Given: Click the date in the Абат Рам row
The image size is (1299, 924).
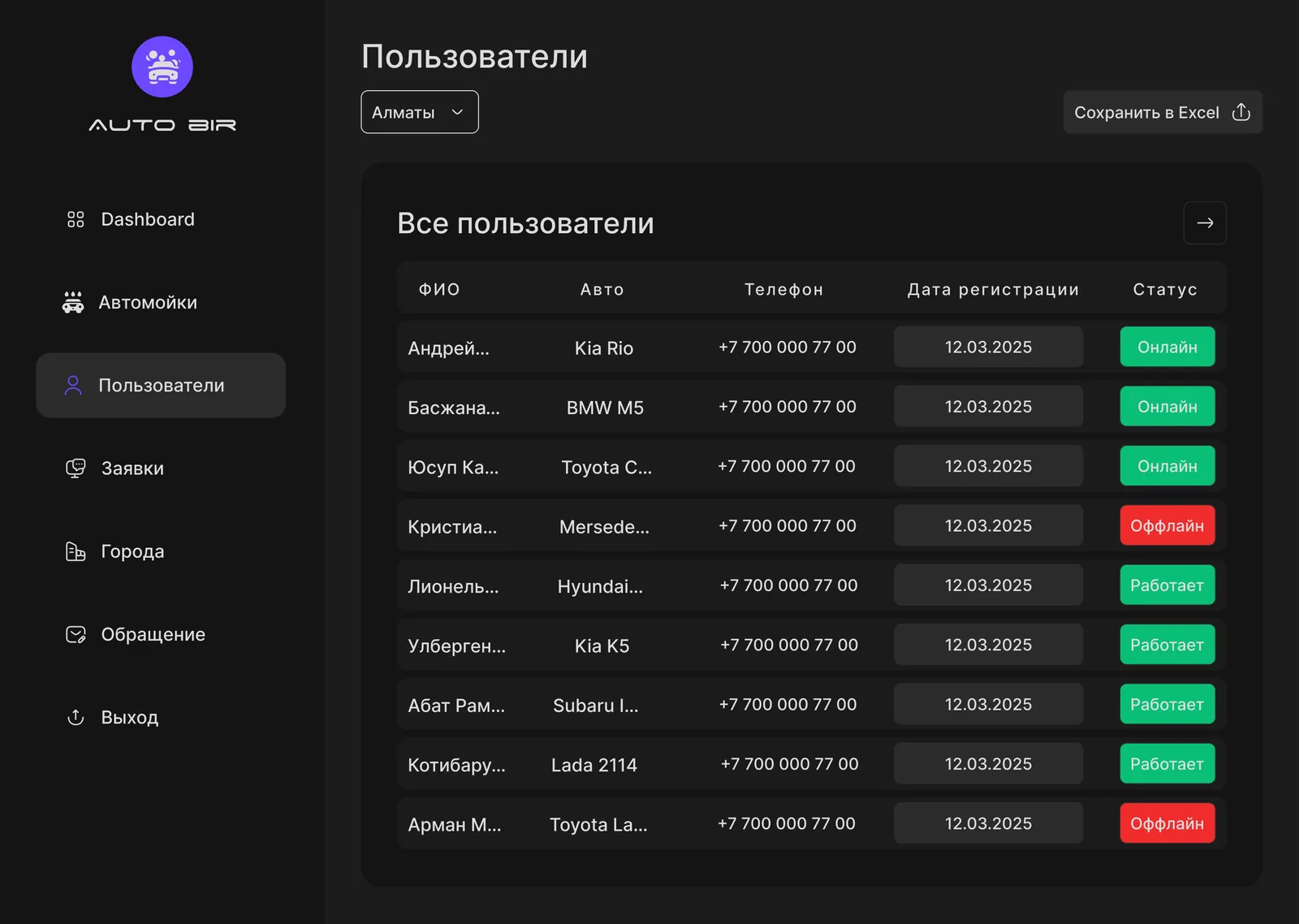Looking at the screenshot, I should point(988,704).
